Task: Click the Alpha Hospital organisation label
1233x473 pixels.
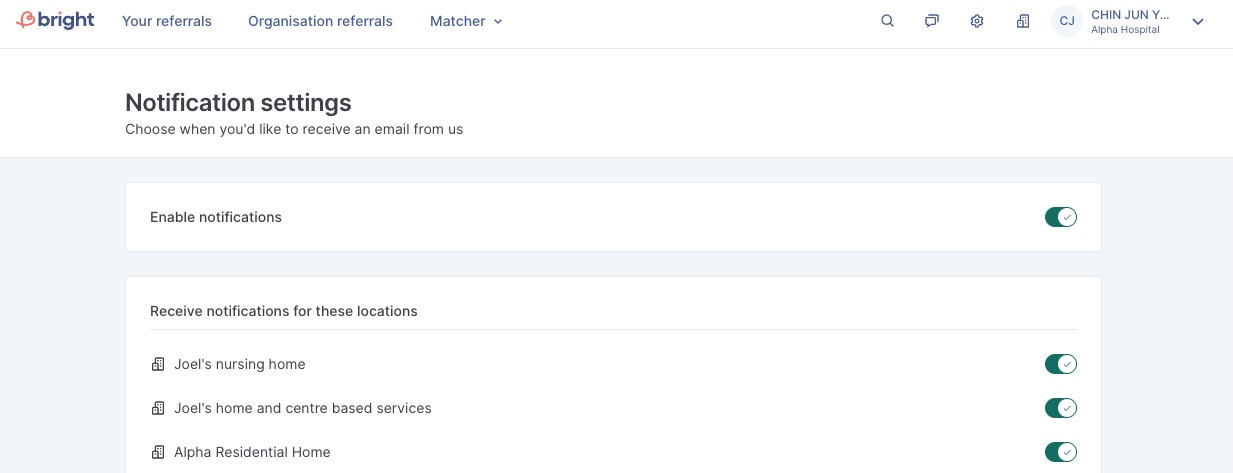Action: [1125, 30]
